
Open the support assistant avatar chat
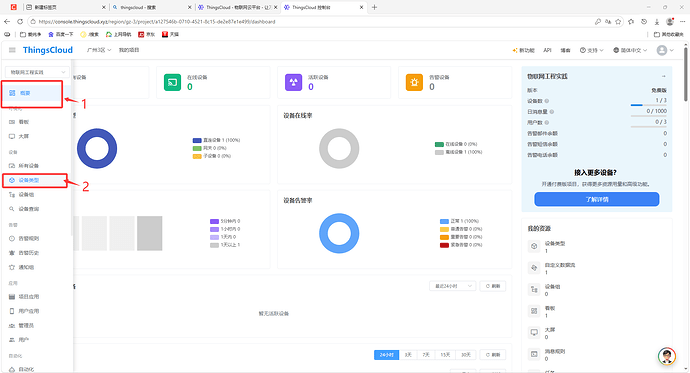point(667,356)
